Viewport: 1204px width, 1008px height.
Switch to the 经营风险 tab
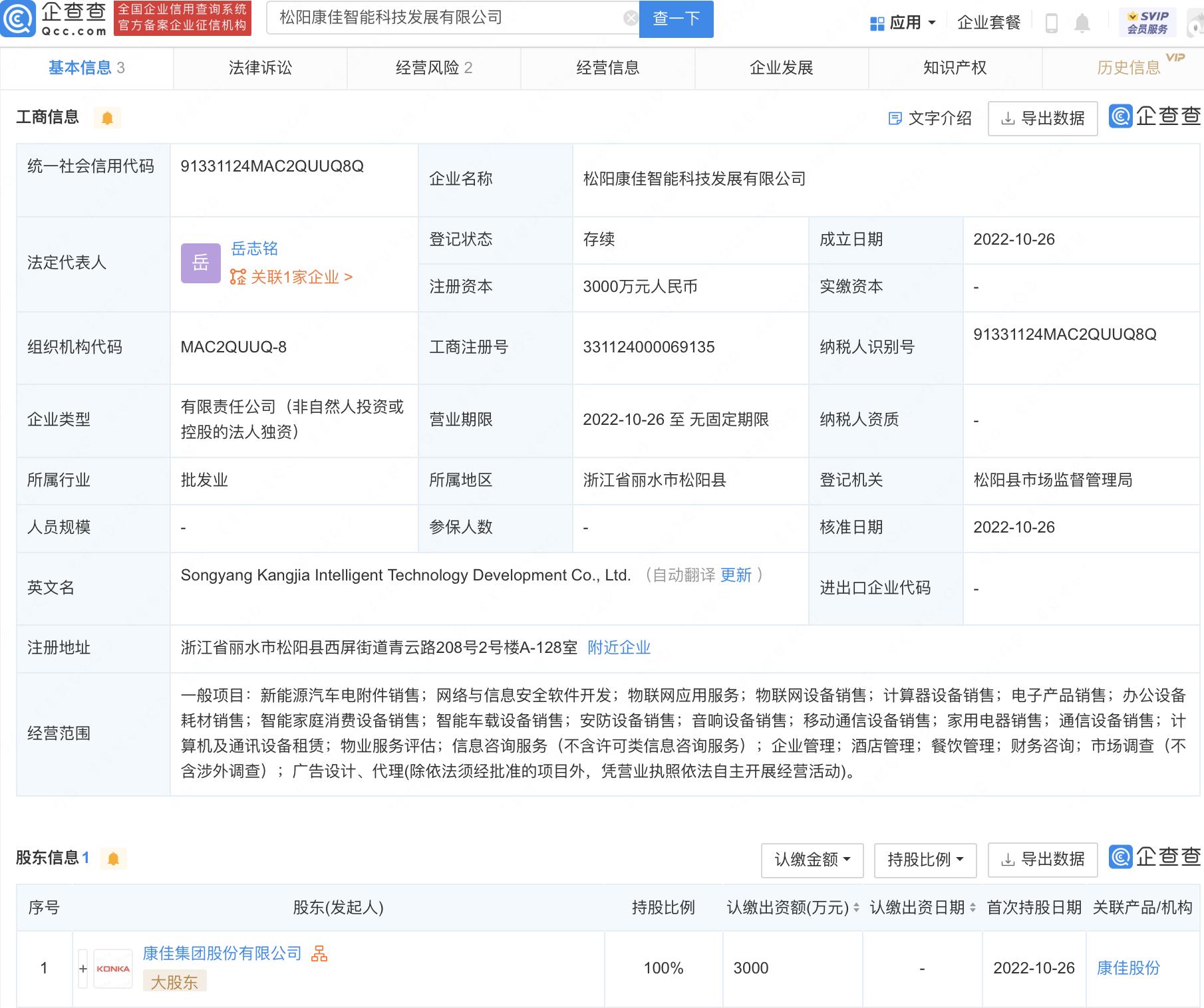click(434, 68)
